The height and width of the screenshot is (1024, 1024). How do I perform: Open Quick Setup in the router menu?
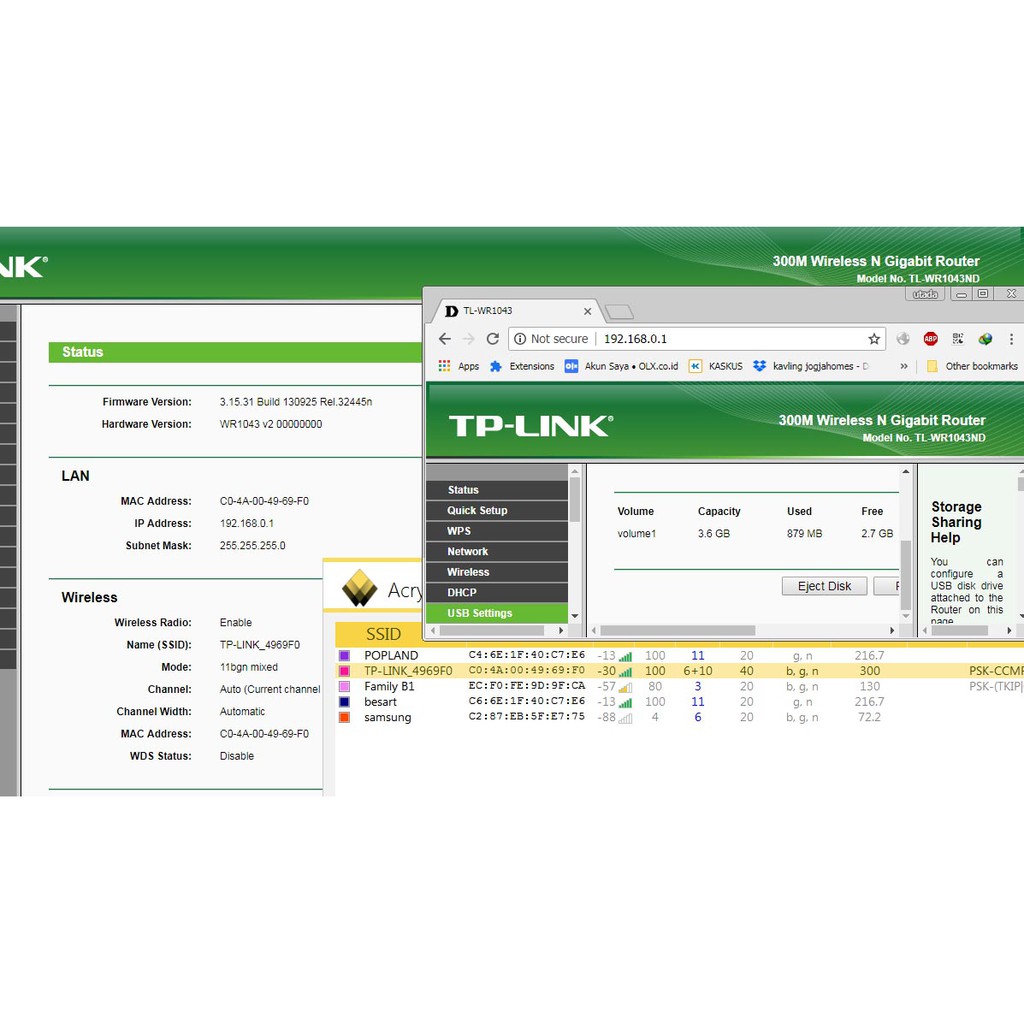[x=497, y=511]
